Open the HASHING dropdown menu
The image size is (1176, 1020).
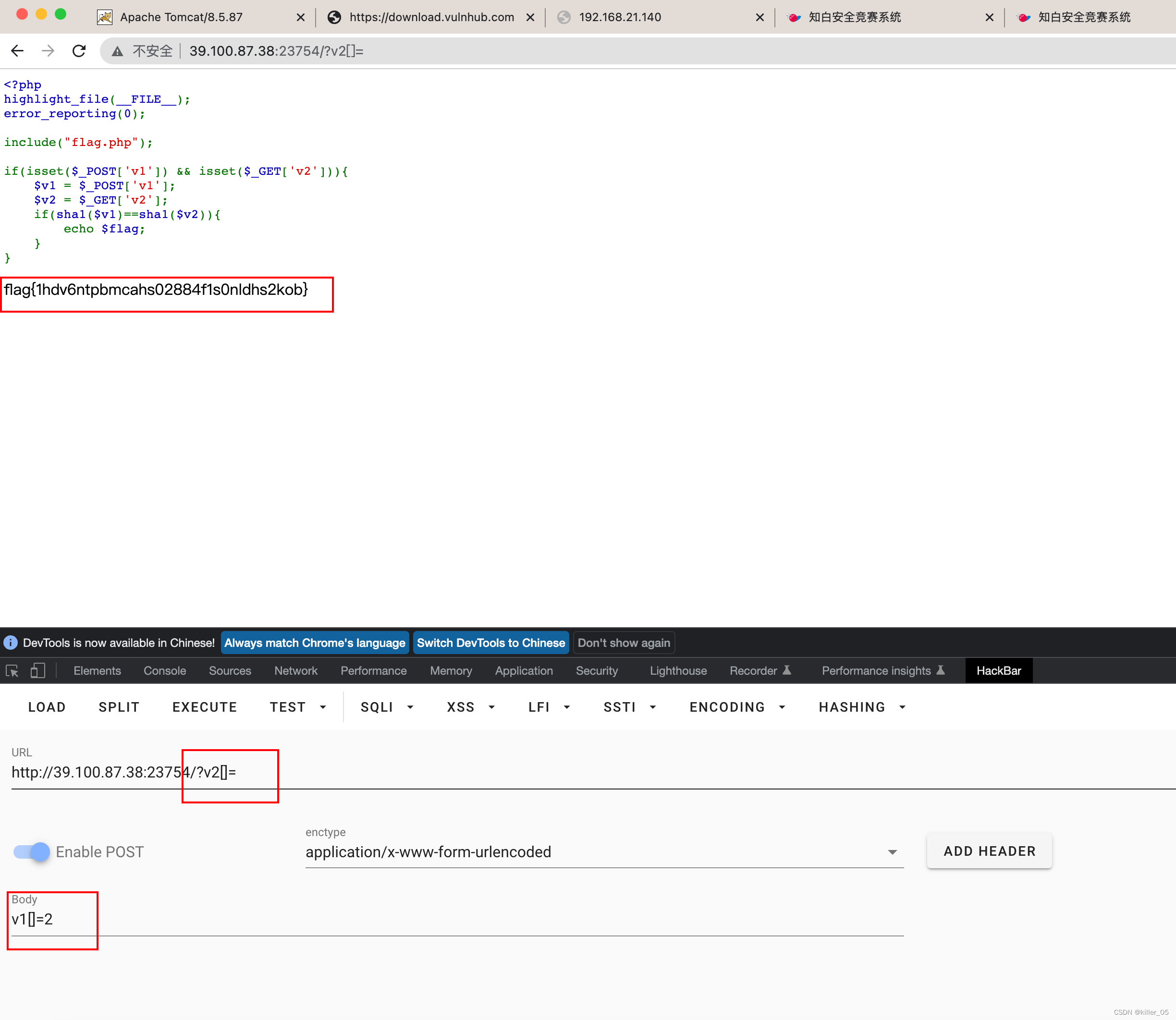point(862,707)
